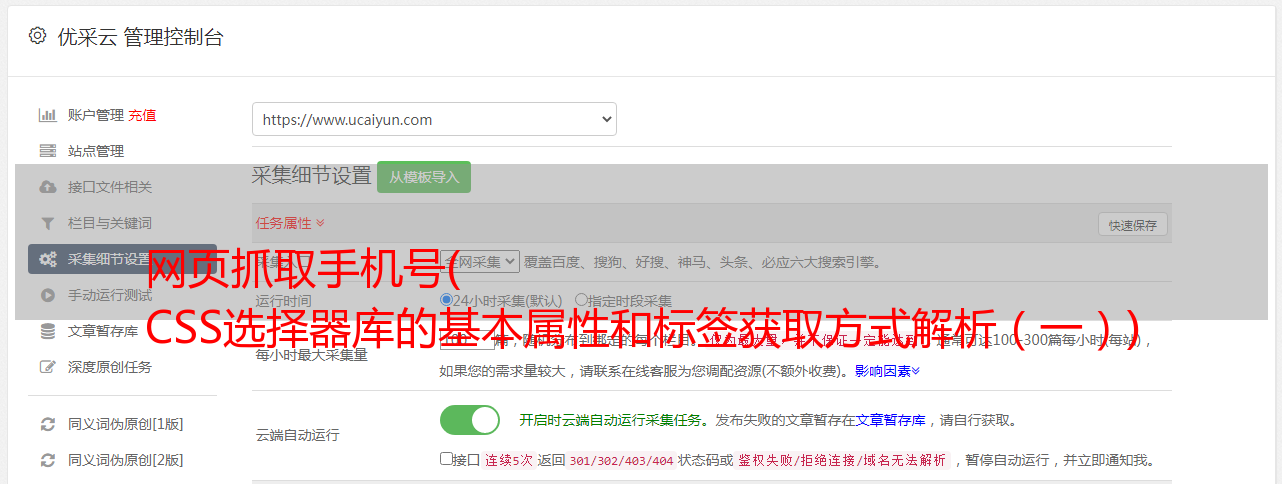The height and width of the screenshot is (484, 1282).
Task: Open the 文章暂存库 link in the description
Action: (x=891, y=420)
